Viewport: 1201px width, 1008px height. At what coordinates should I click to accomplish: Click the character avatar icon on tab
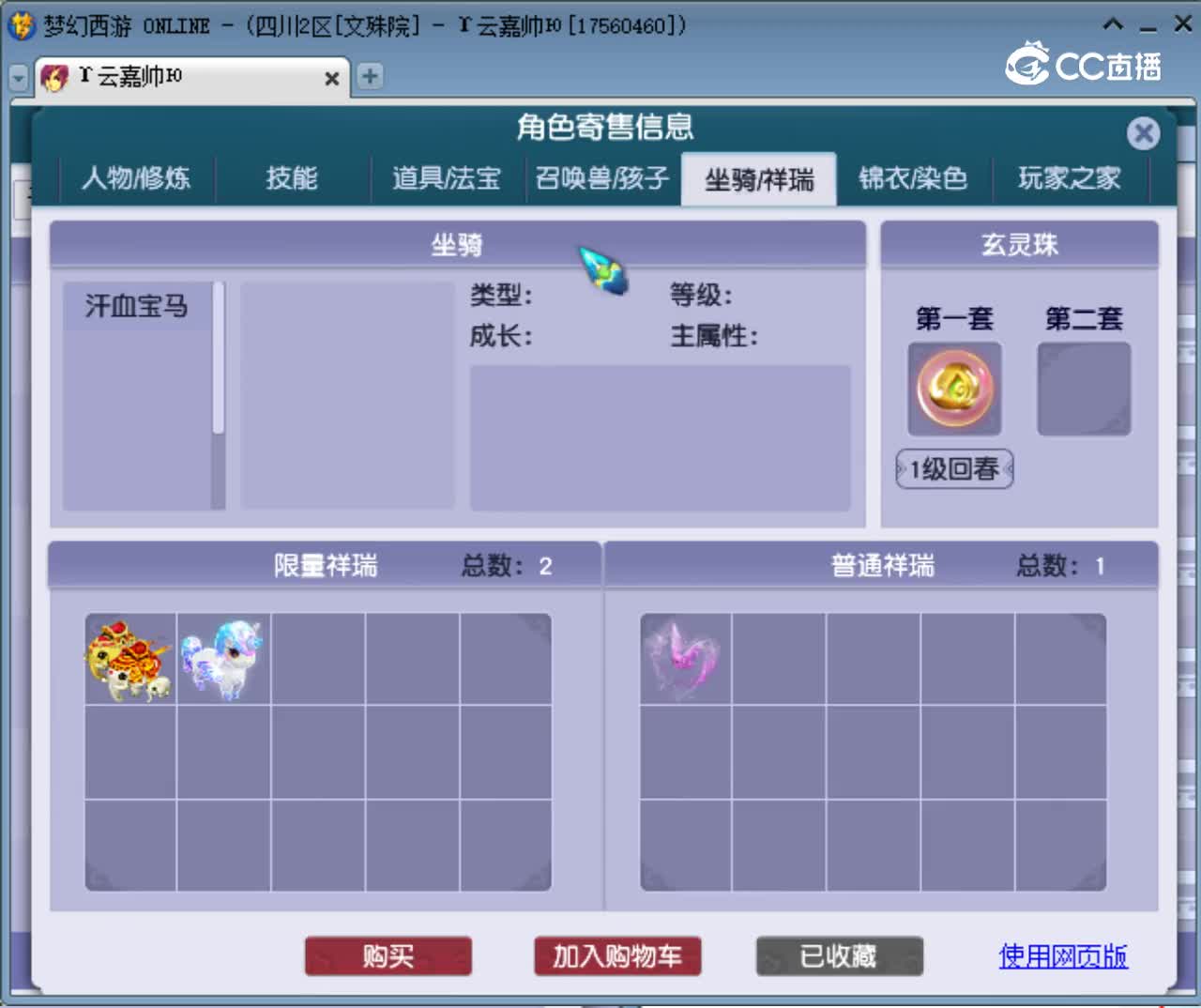click(x=54, y=77)
